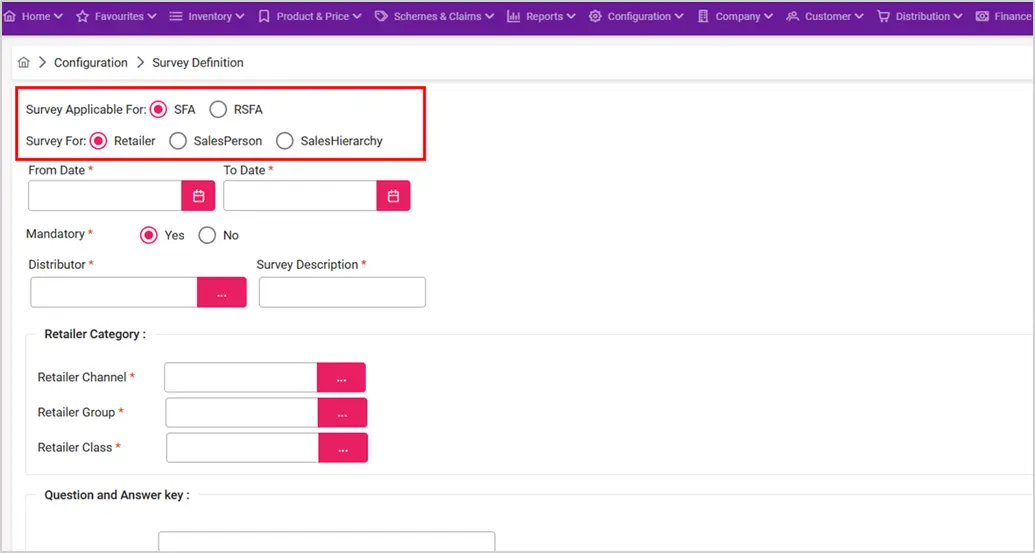
Task: Set Mandatory to No
Action: (x=207, y=236)
